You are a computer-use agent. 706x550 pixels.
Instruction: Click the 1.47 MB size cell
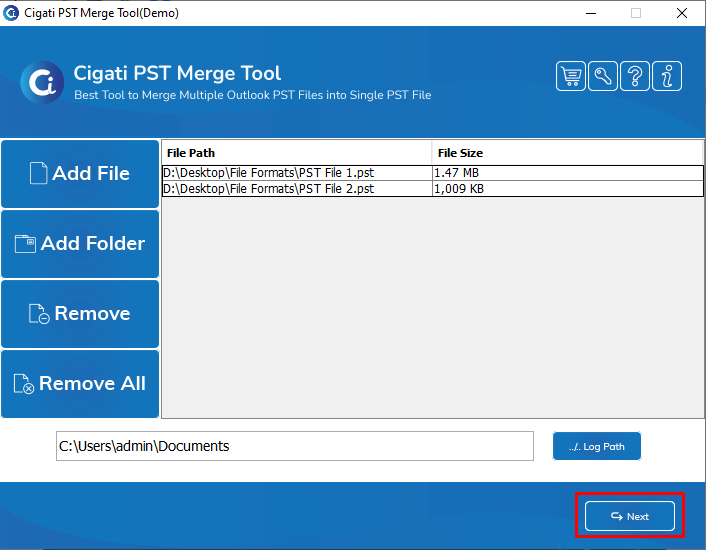[x=567, y=173]
